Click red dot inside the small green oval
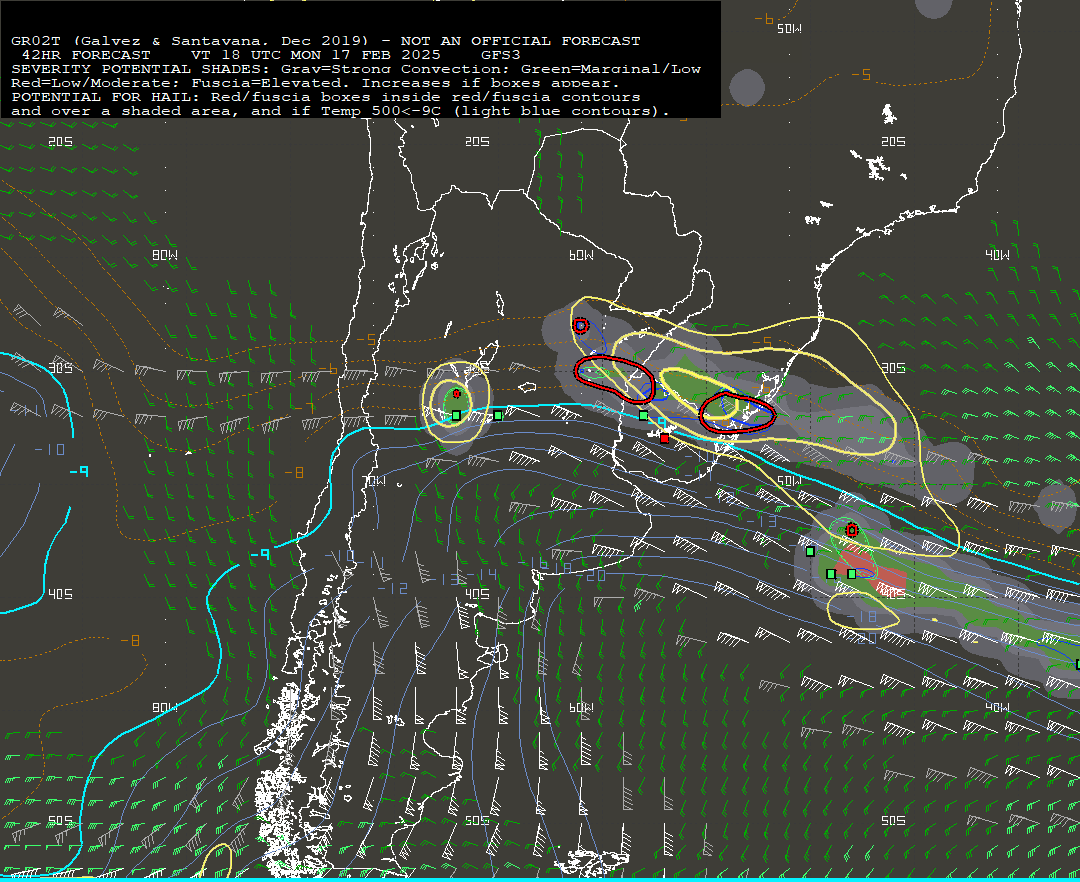 coord(456,394)
